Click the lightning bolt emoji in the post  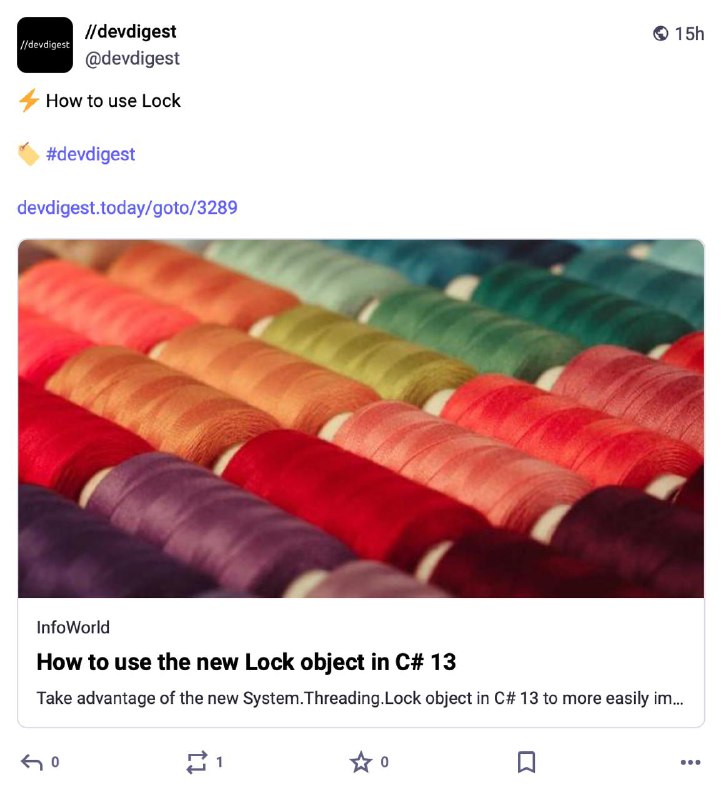(x=29, y=101)
